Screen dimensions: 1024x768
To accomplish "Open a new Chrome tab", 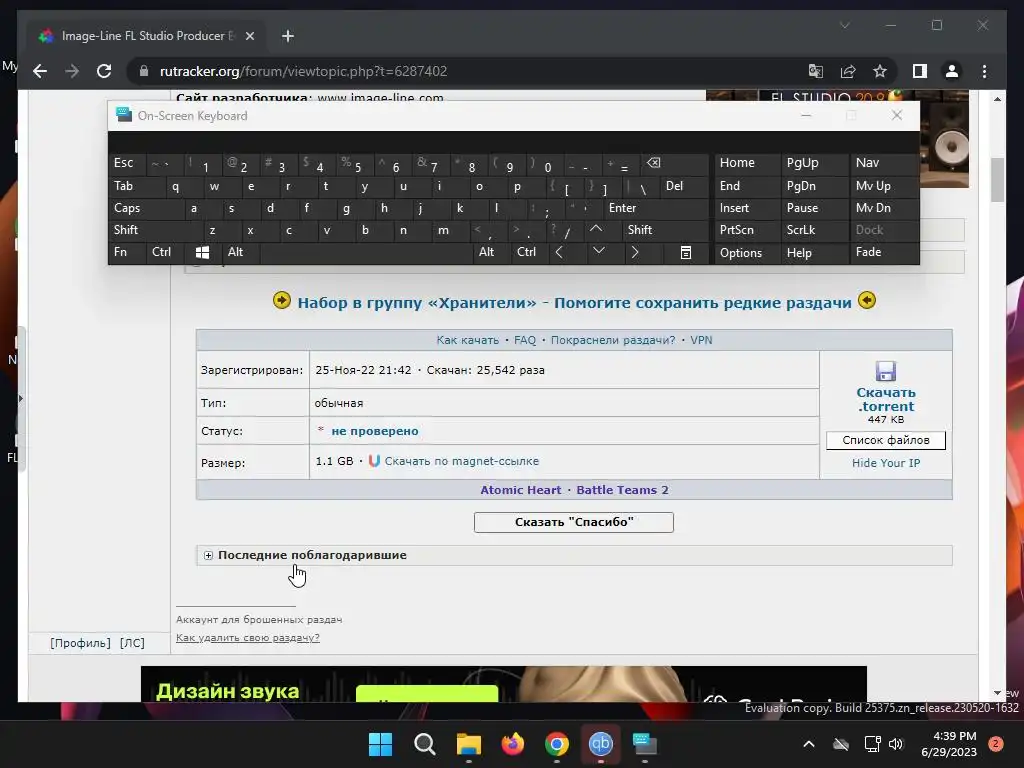I will pyautogui.click(x=288, y=36).
